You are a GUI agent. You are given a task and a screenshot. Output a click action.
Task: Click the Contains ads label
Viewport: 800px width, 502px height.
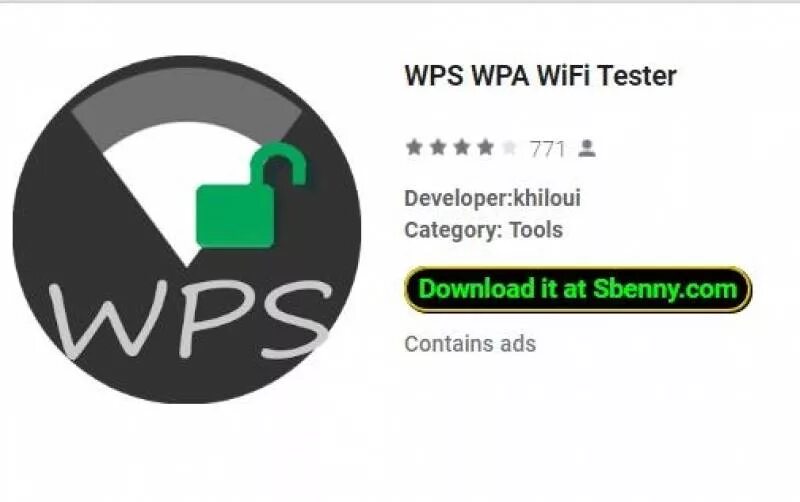coord(470,344)
